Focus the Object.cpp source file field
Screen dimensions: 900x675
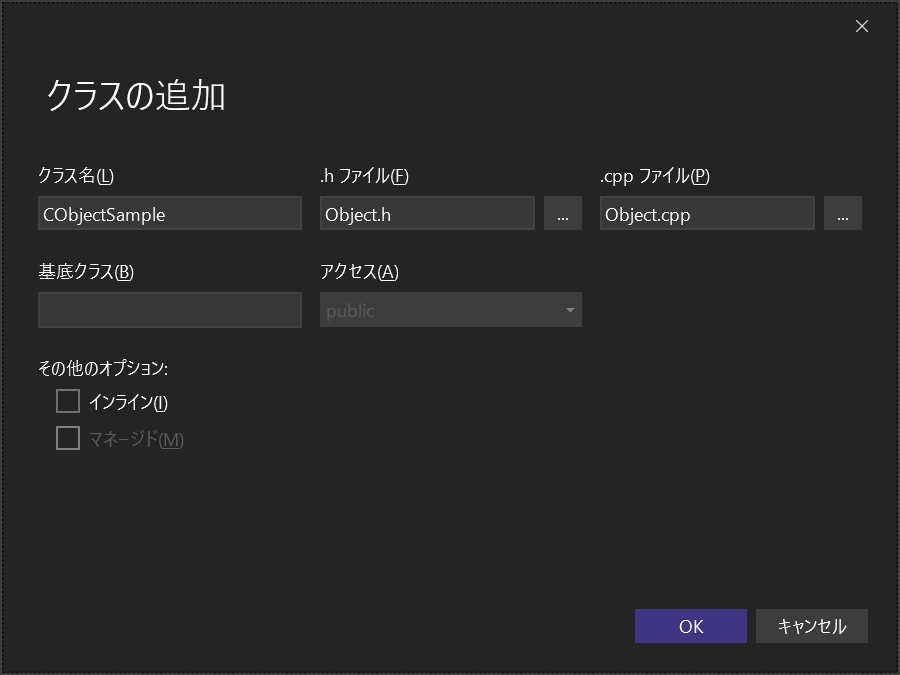[x=707, y=214]
